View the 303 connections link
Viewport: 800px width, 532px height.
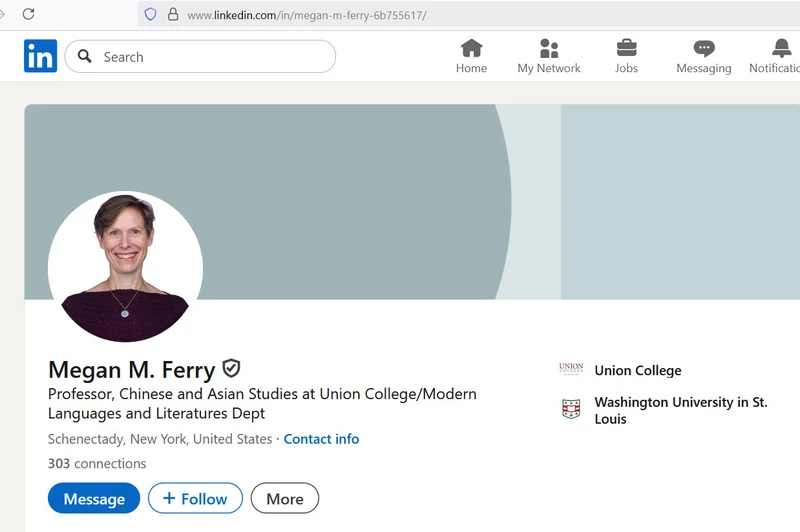pyautogui.click(x=97, y=464)
